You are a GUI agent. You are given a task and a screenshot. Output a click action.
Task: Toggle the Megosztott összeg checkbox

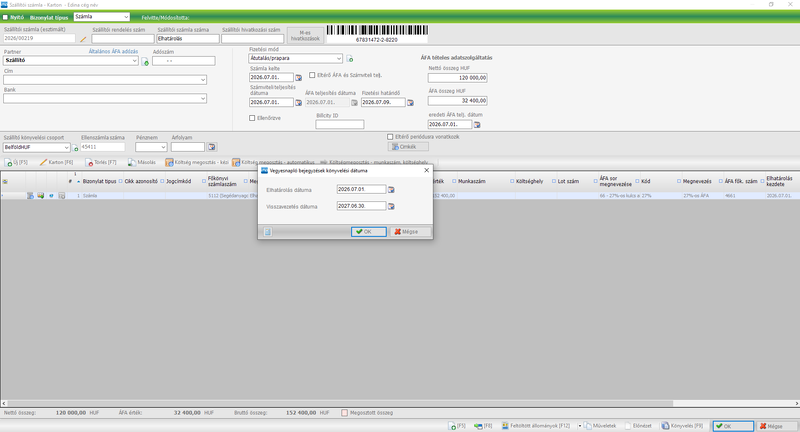(344, 413)
